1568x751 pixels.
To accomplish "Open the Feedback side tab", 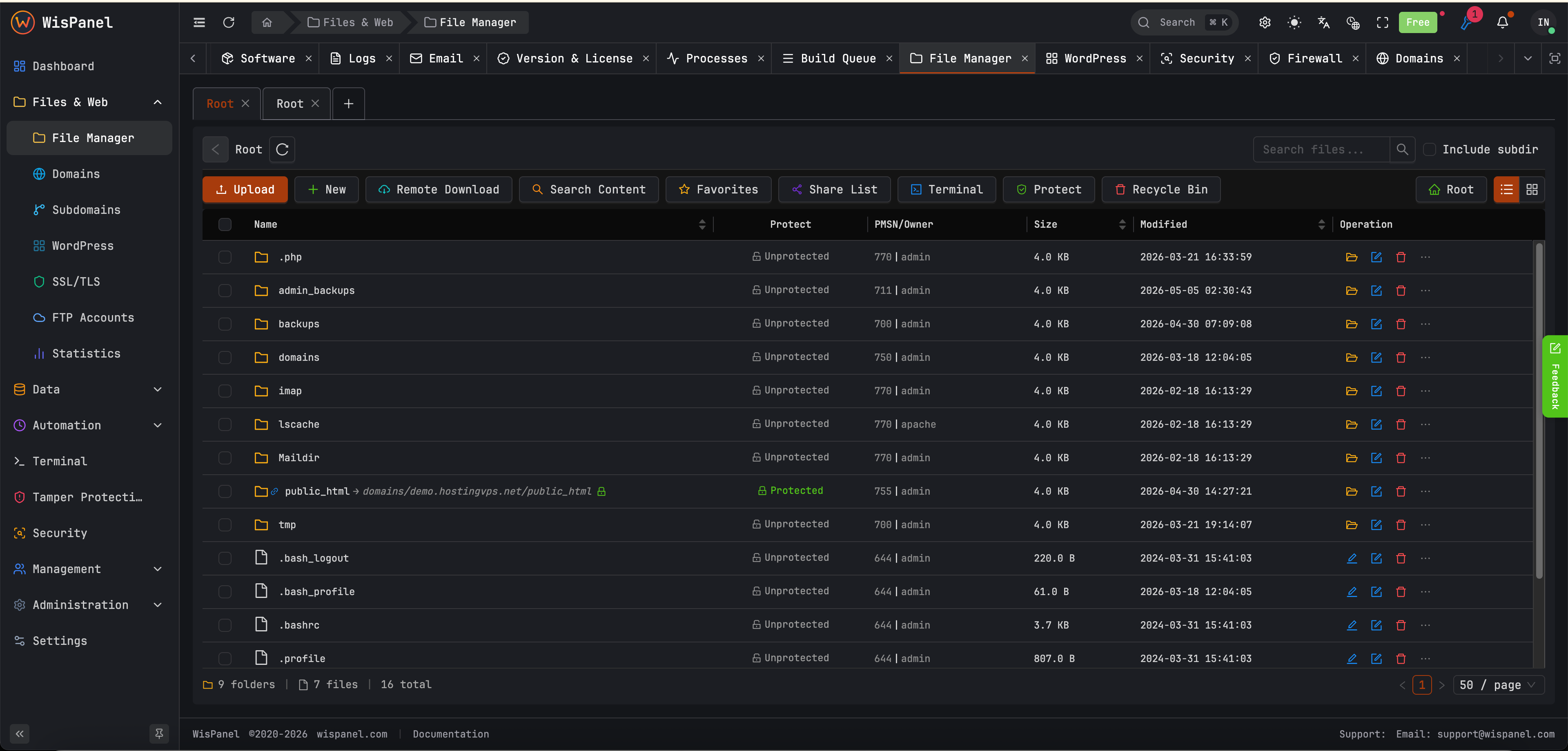I will tap(1555, 377).
